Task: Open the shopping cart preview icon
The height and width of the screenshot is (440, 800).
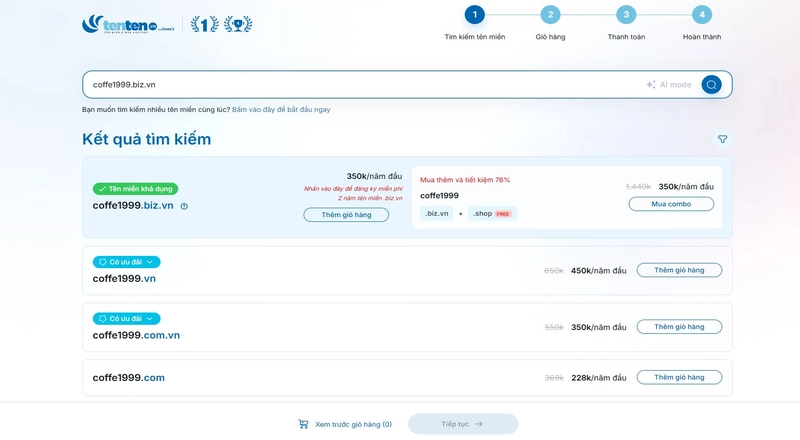Action: 304,424
